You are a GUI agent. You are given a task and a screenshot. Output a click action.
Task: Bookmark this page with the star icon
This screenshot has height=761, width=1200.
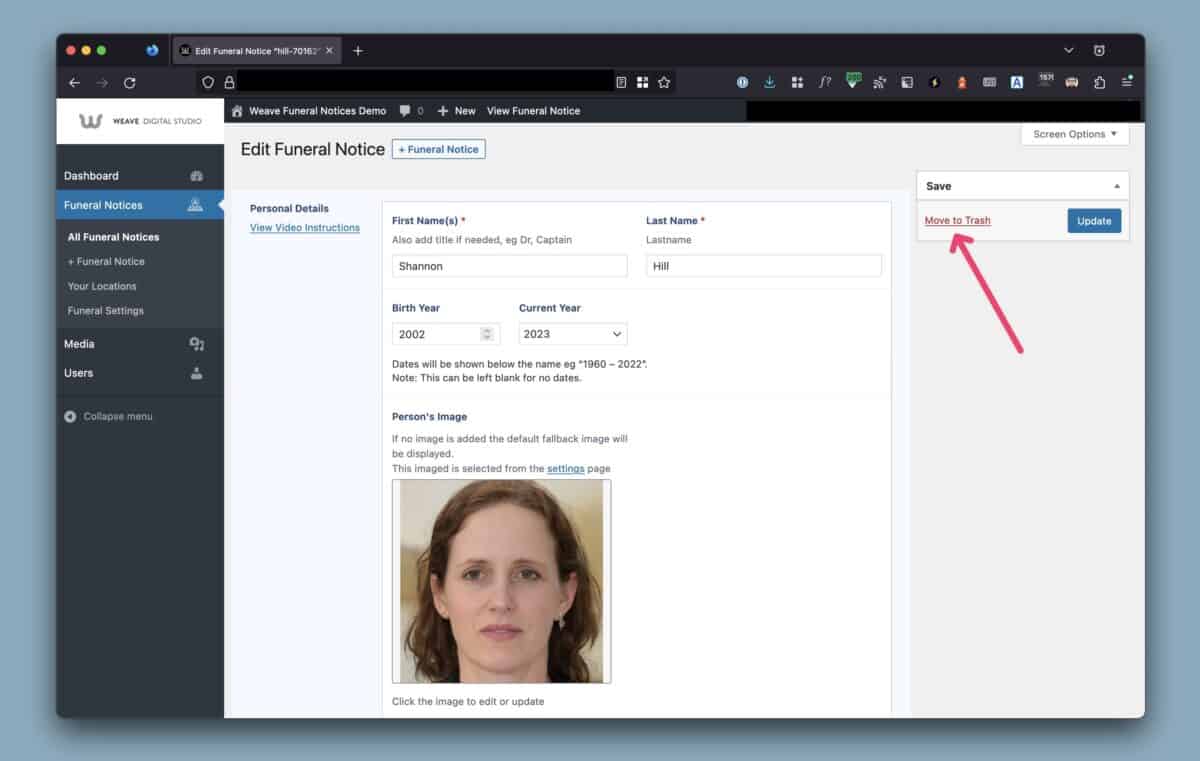[664, 83]
